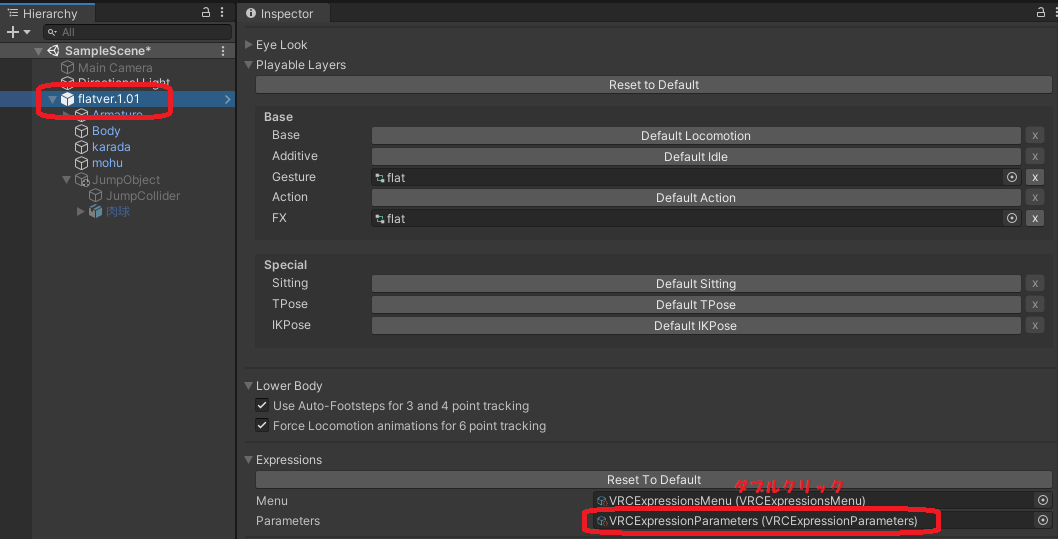The width and height of the screenshot is (1058, 539).
Task: Click the mohu cube icon
Action: (x=82, y=163)
